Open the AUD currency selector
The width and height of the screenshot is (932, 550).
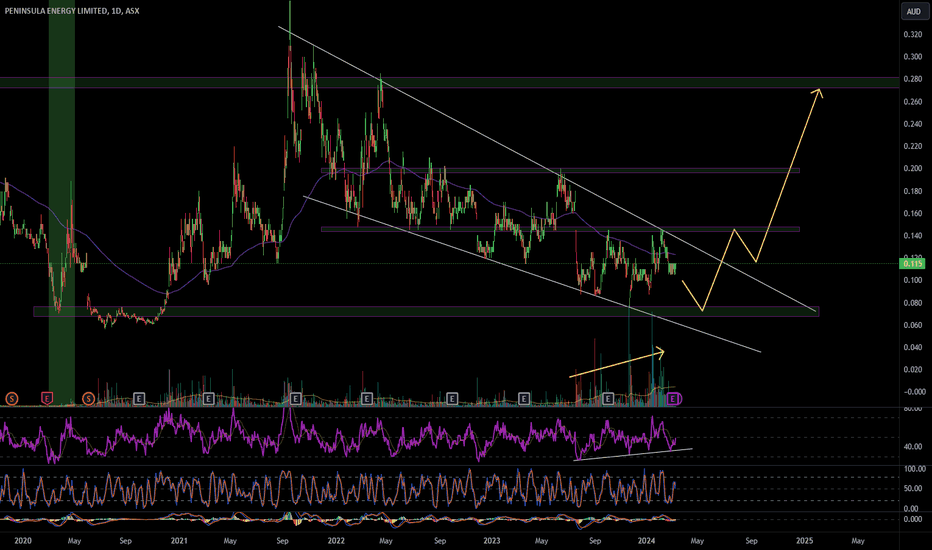pyautogui.click(x=914, y=11)
